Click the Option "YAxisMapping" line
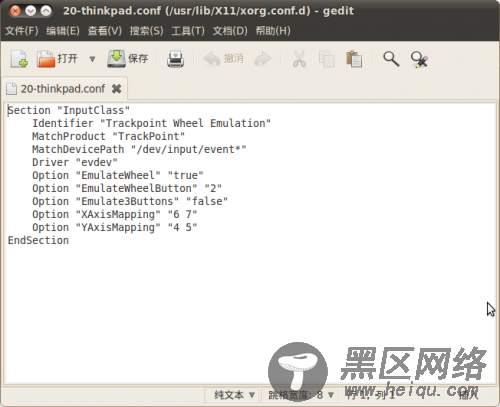The width and height of the screenshot is (500, 407). (x=115, y=227)
